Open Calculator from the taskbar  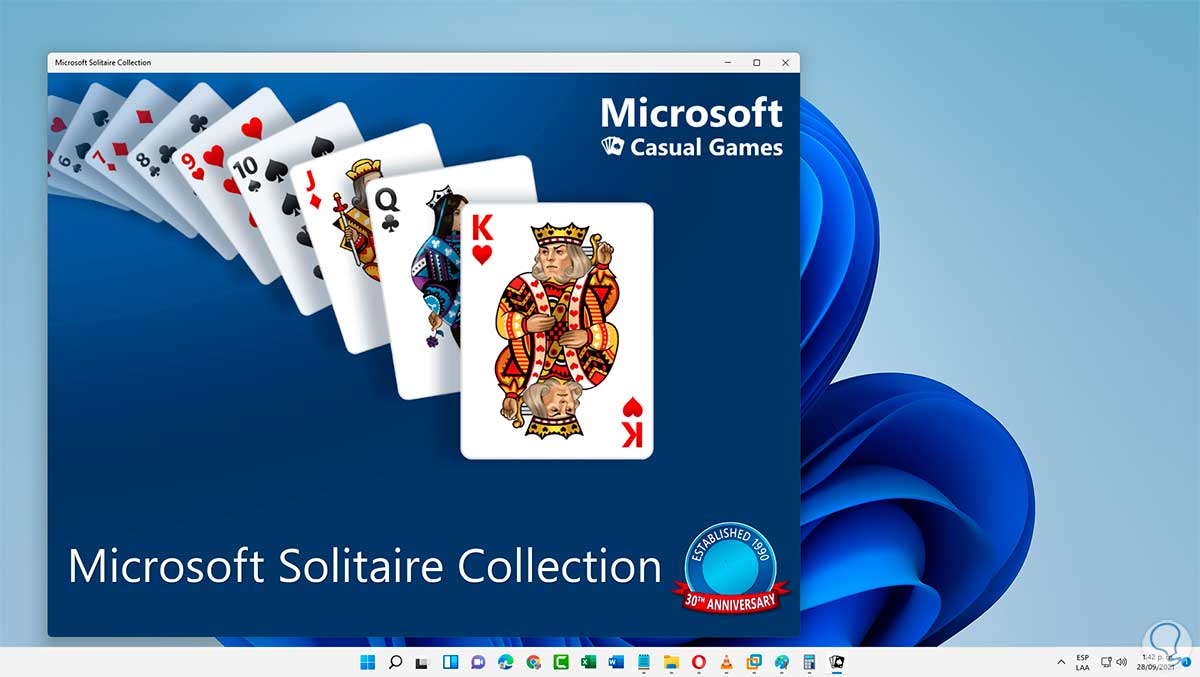coord(809,662)
